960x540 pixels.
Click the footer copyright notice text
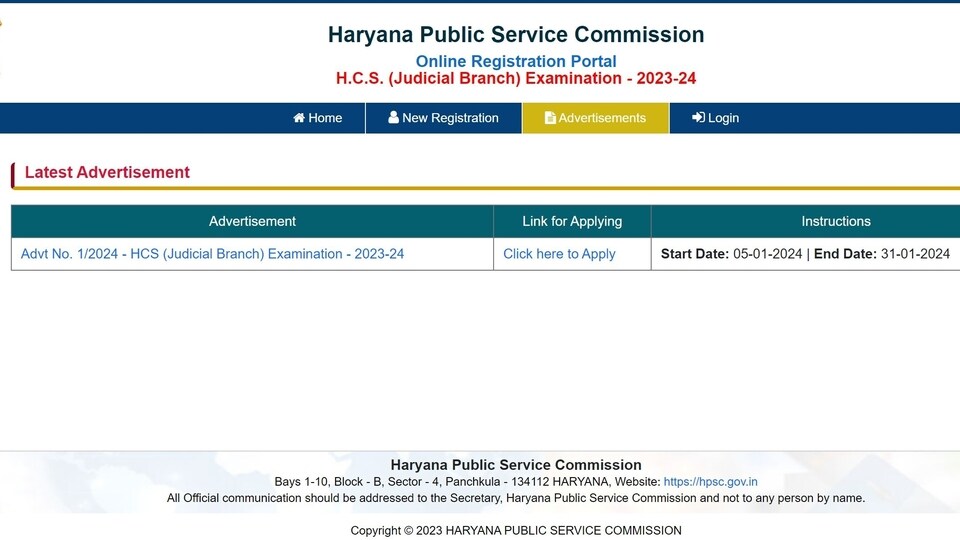[516, 530]
